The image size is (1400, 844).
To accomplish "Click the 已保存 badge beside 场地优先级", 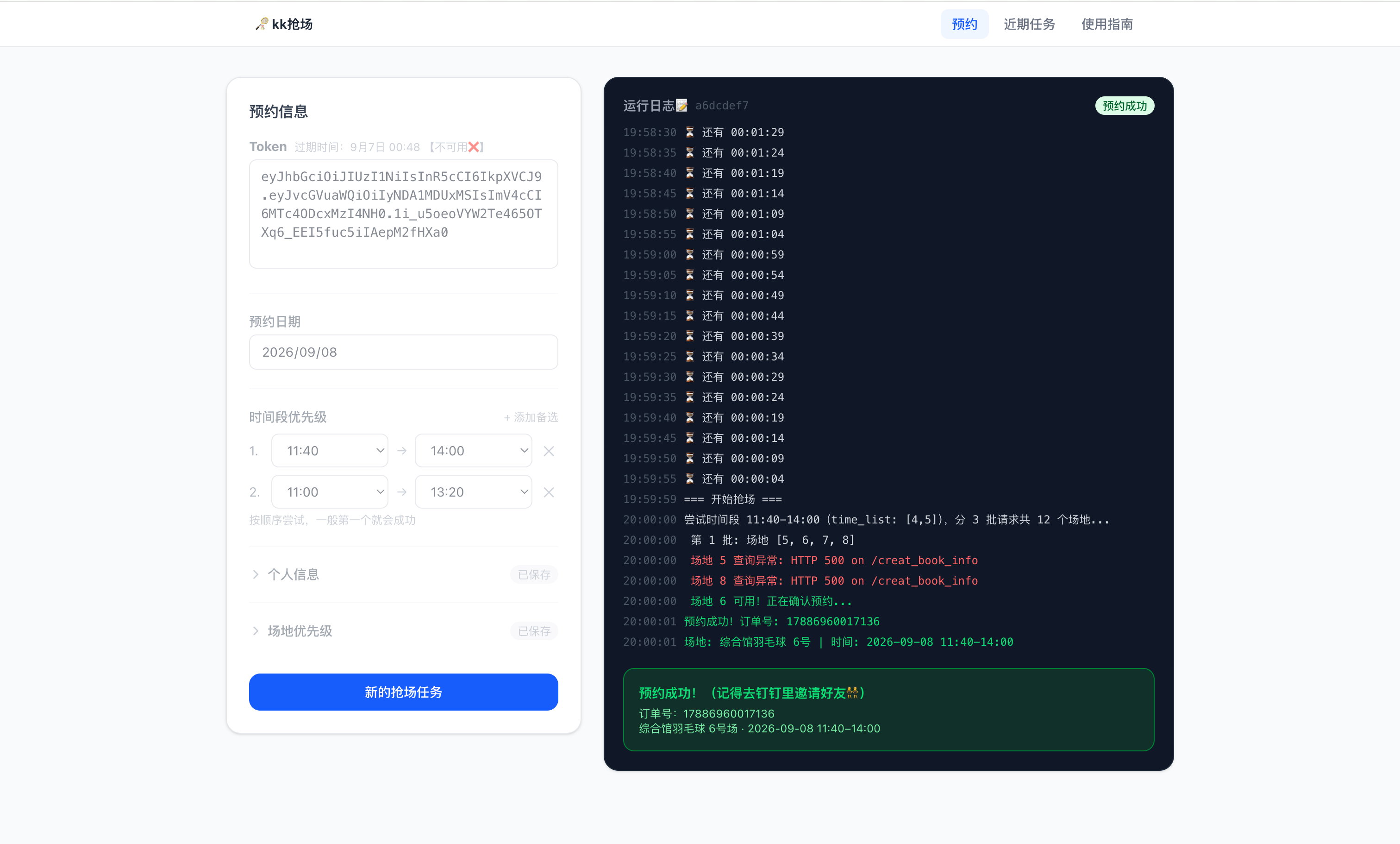I will coord(534,631).
